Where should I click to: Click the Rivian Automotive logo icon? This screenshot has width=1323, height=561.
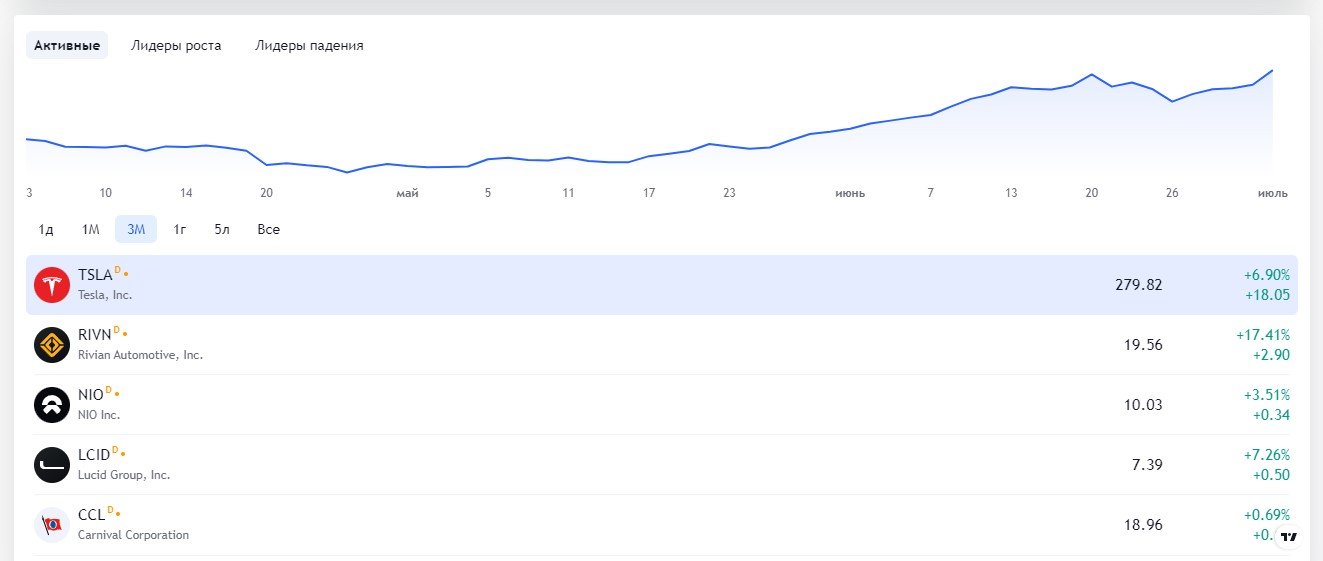pos(52,345)
